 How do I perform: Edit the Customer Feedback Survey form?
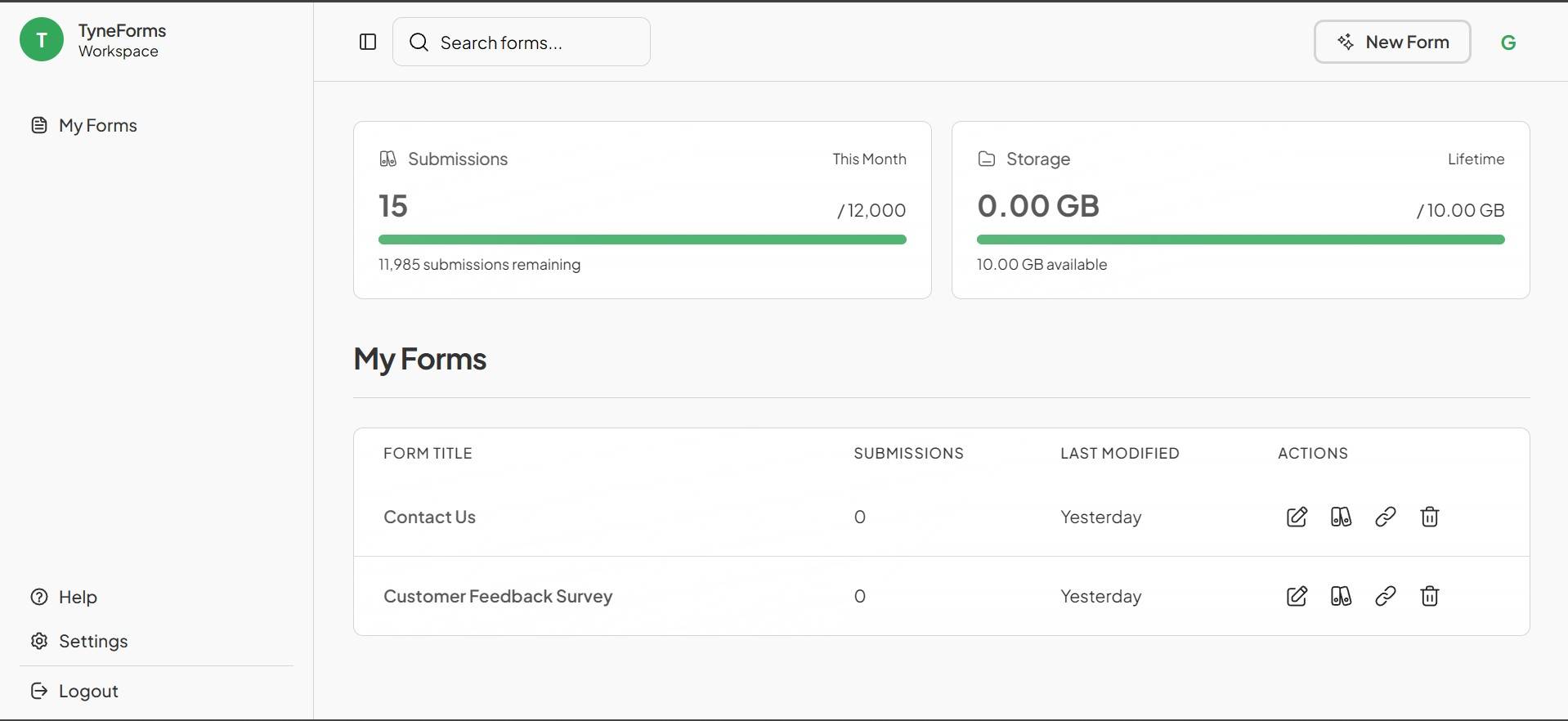1297,596
